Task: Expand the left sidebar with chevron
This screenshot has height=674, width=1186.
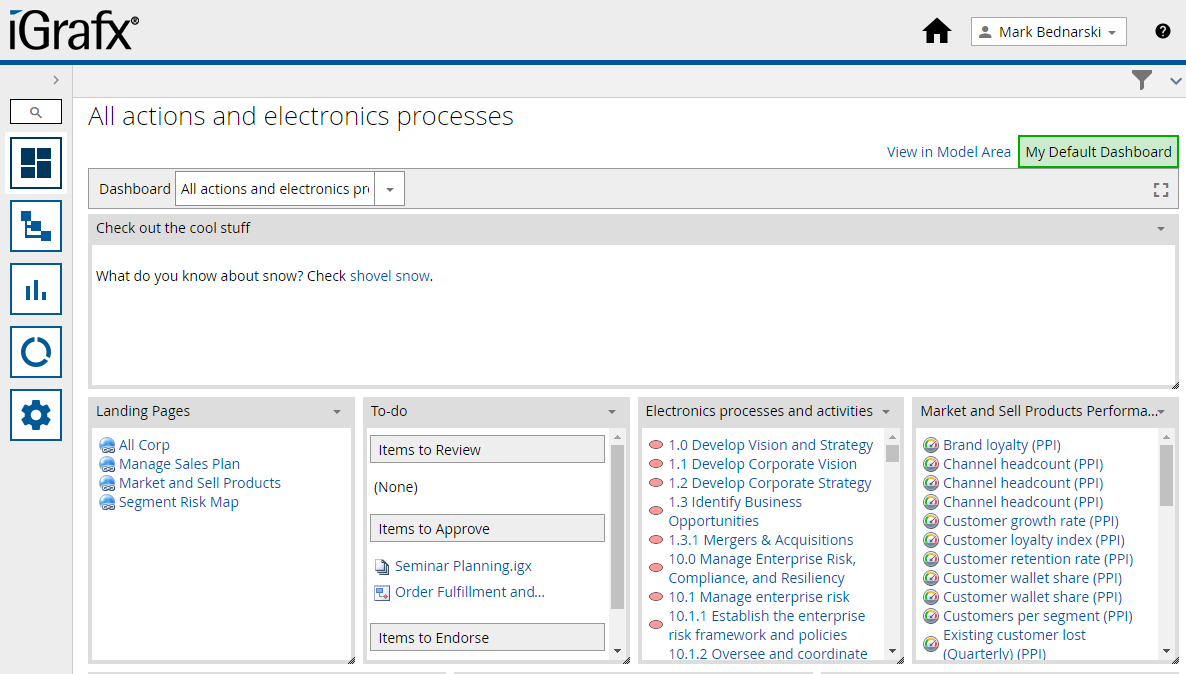Action: 56,80
